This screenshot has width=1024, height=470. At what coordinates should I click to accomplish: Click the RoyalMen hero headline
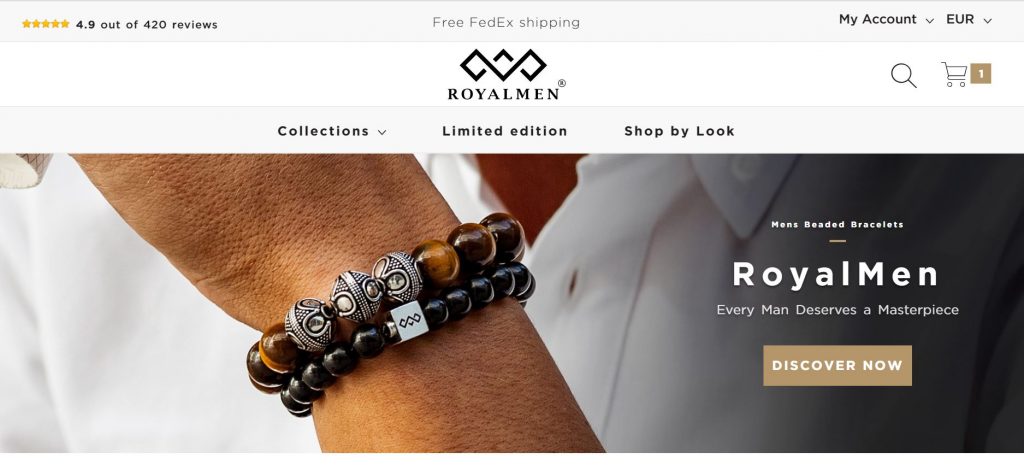(836, 274)
